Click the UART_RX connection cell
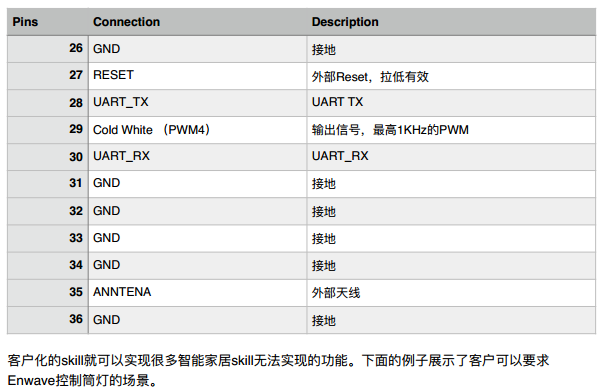 pos(197,157)
